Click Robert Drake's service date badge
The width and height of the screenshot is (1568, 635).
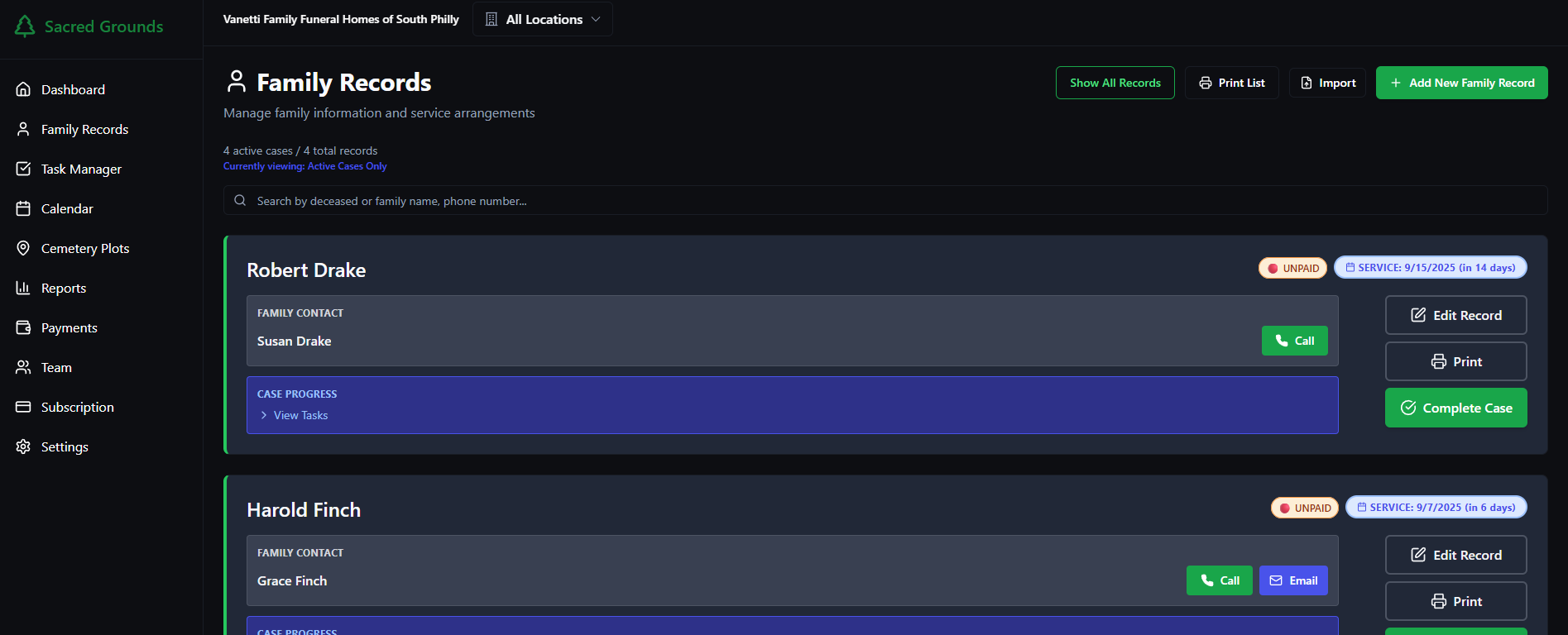[x=1431, y=267]
